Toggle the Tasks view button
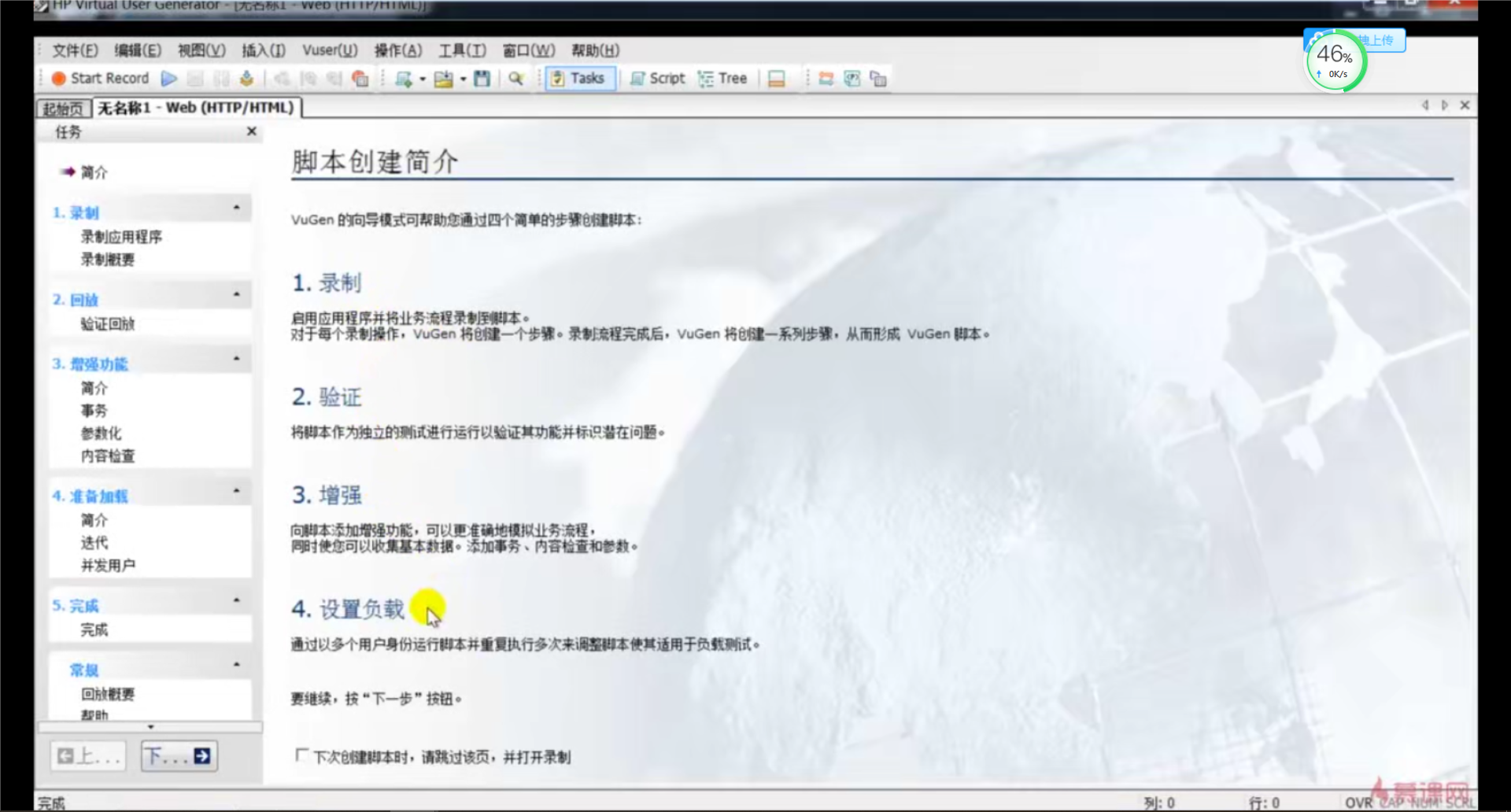The image size is (1511, 812). coord(579,79)
